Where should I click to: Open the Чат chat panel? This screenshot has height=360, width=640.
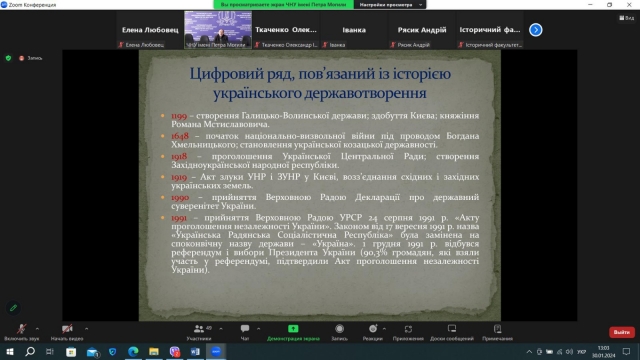tap(245, 332)
